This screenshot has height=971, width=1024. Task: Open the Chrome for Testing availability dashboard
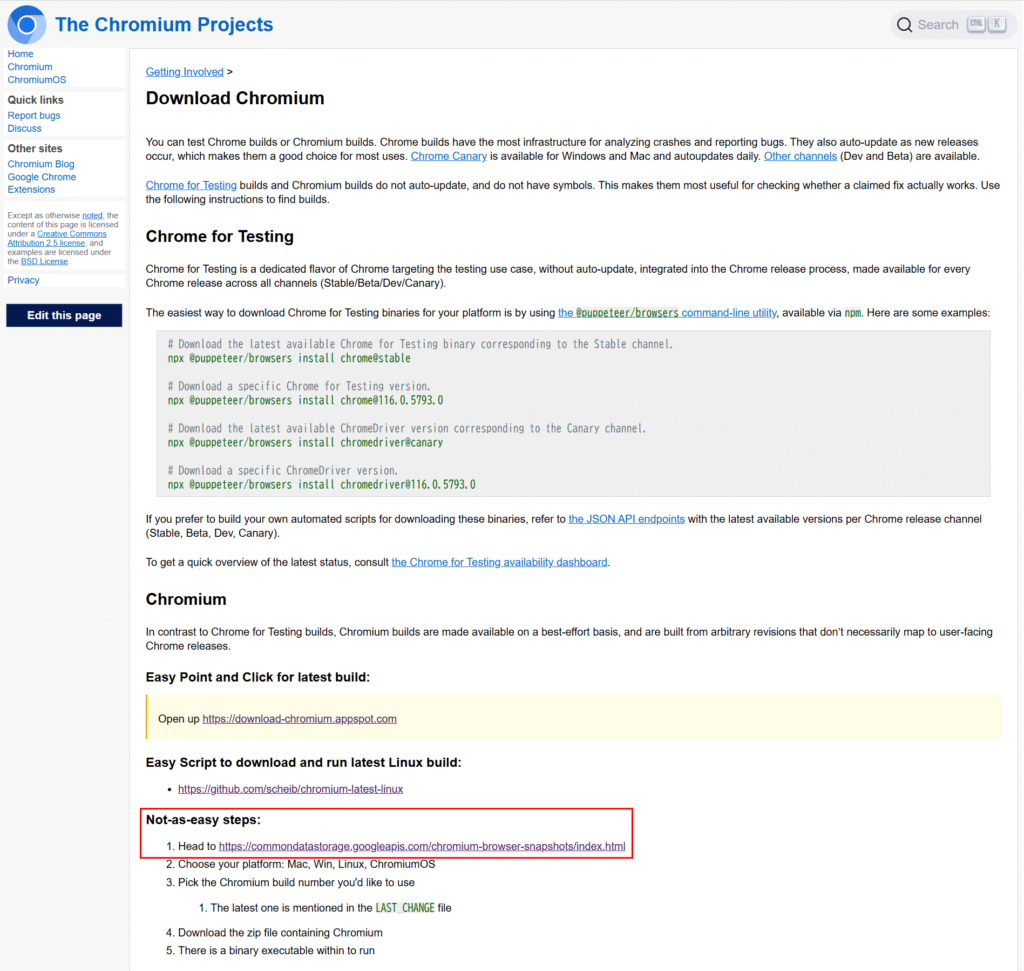(x=499, y=562)
